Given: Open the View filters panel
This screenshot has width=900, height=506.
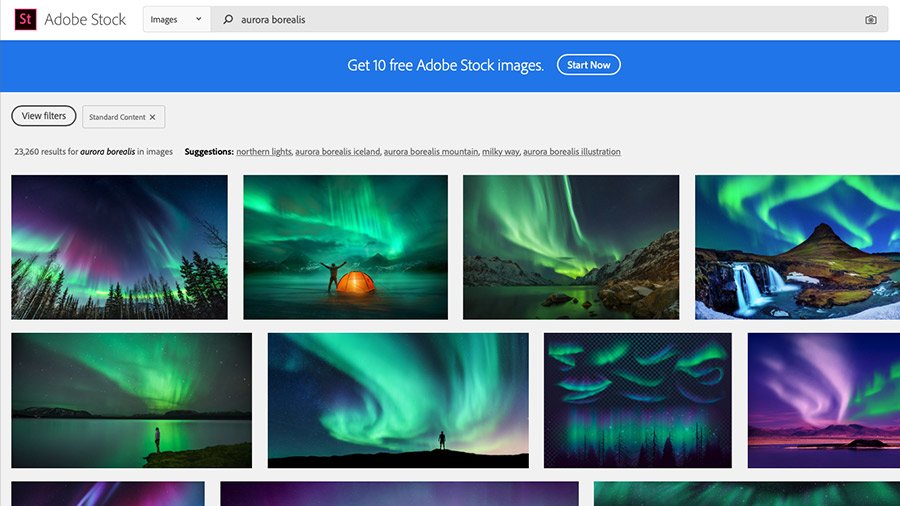Looking at the screenshot, I should 44,116.
